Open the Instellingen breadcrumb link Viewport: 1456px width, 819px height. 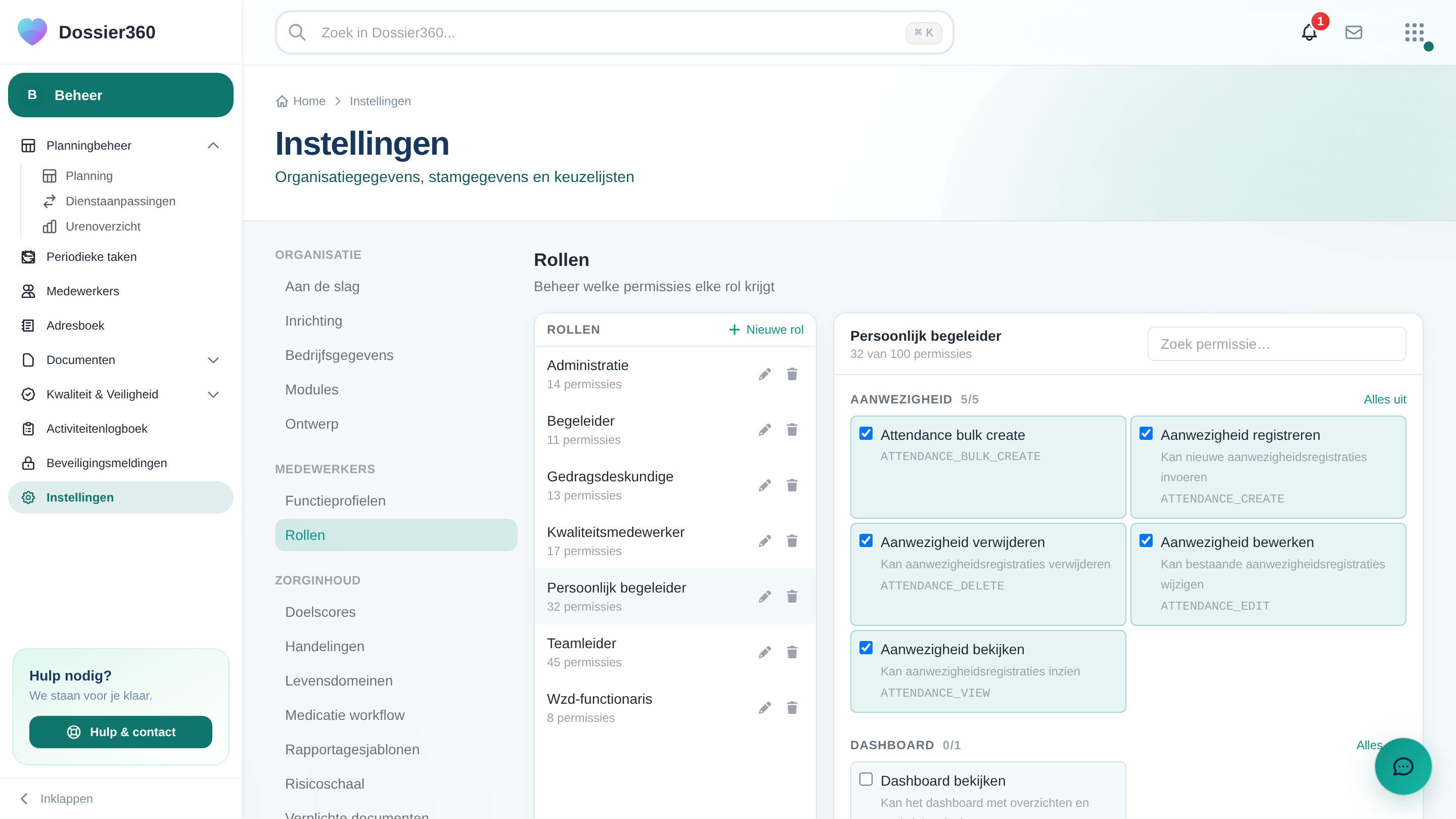click(x=380, y=101)
